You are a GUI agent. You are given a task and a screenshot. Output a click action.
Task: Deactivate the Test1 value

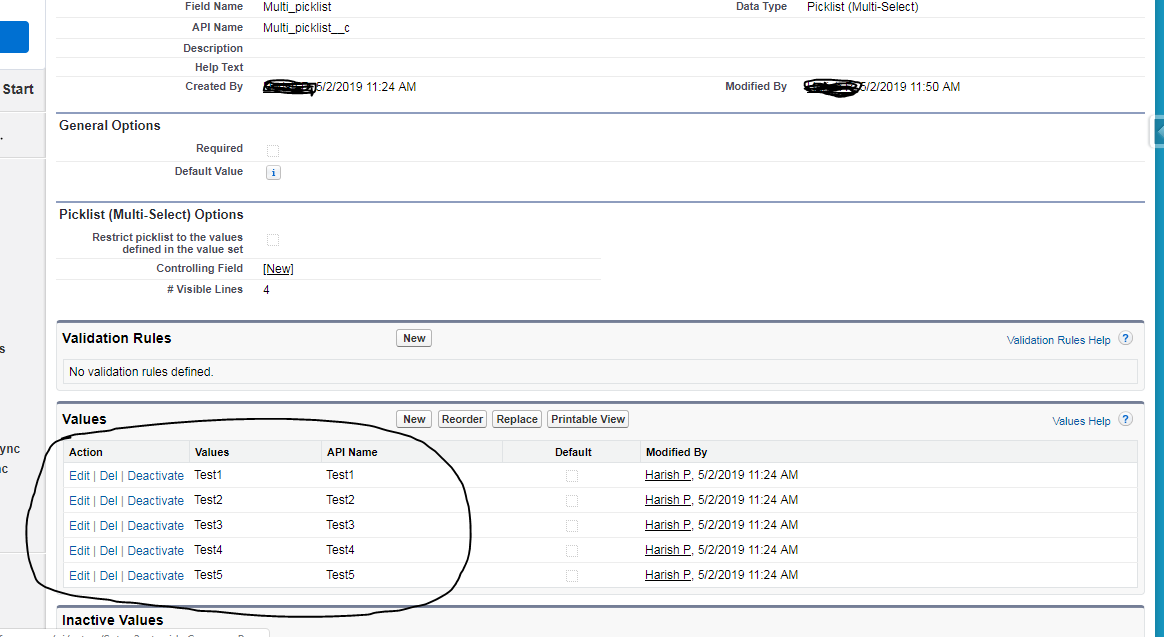pyautogui.click(x=155, y=476)
